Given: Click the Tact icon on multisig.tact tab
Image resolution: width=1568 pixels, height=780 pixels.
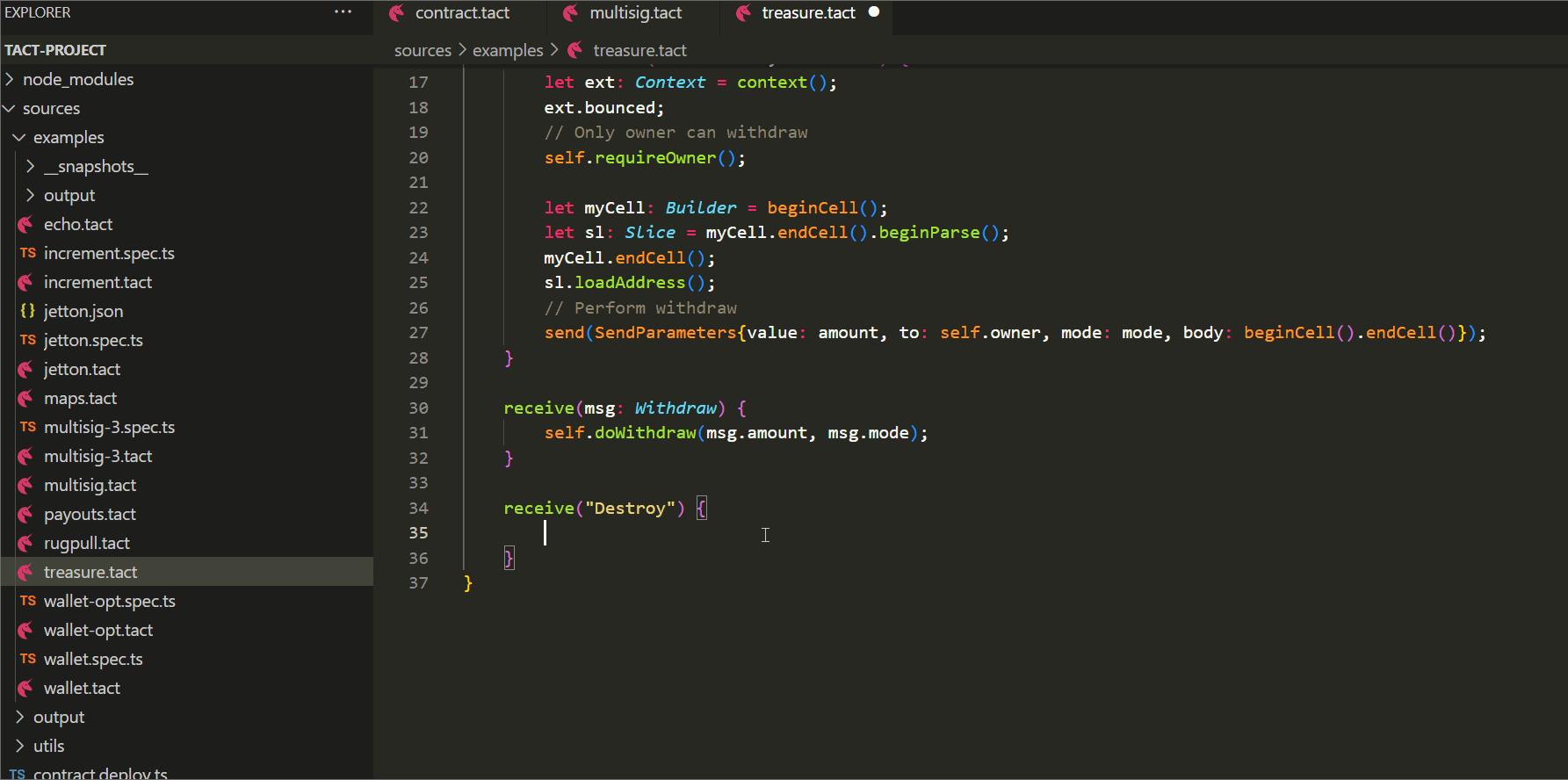Looking at the screenshot, I should (571, 12).
